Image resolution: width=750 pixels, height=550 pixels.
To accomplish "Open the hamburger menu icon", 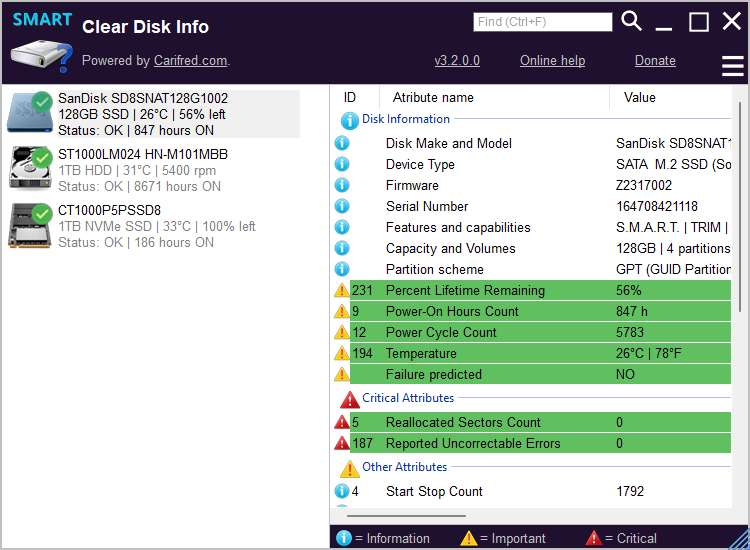I will point(732,66).
